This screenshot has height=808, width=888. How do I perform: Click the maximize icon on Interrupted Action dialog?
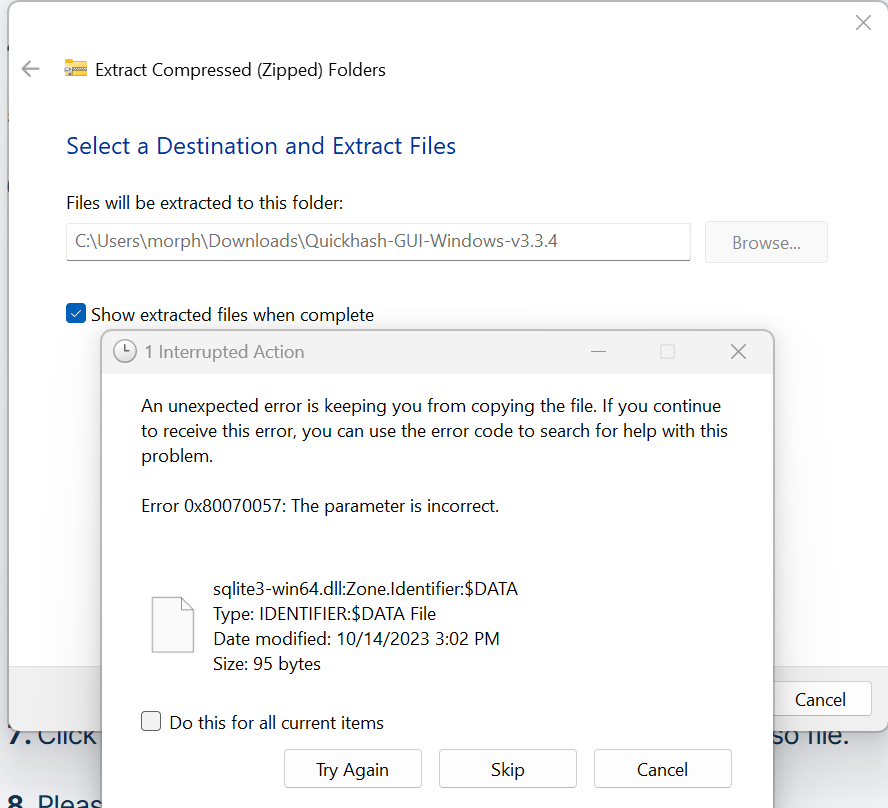[667, 352]
